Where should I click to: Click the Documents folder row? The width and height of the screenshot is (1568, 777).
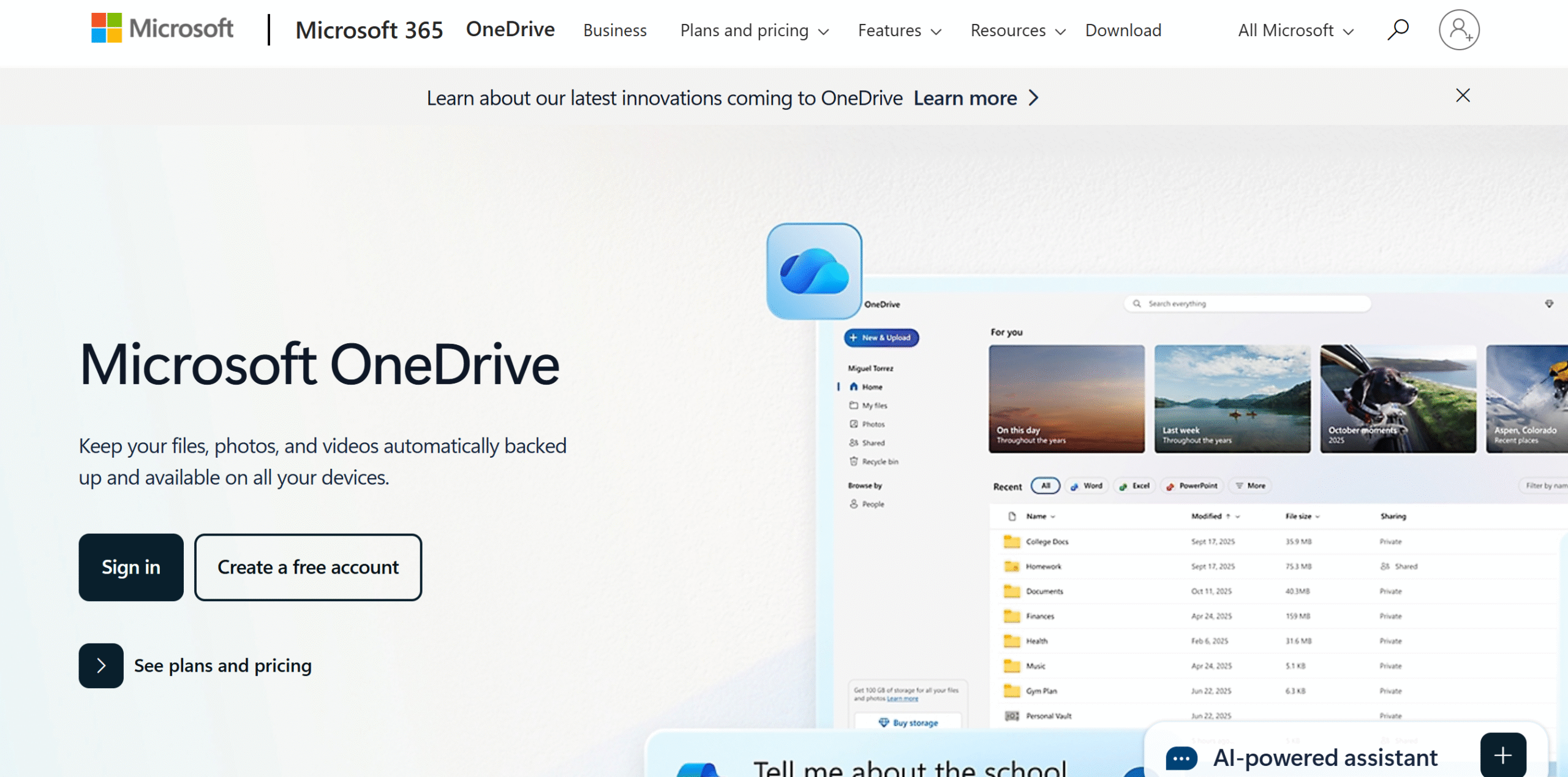coord(1274,591)
